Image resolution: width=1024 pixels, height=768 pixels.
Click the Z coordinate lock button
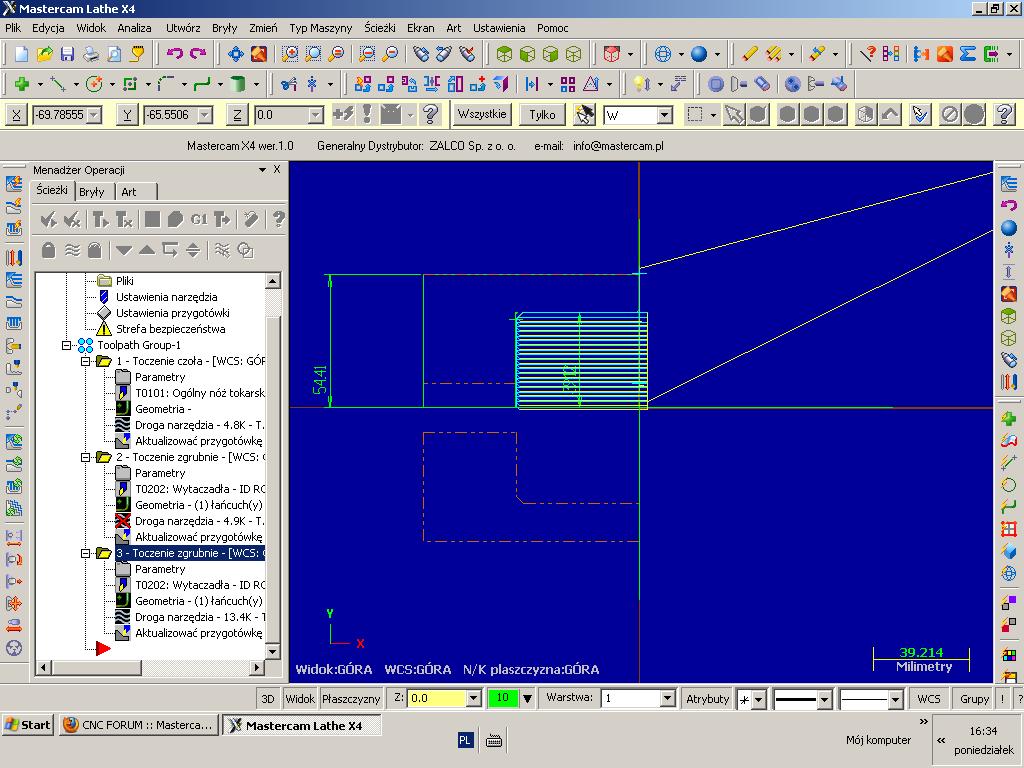[237, 115]
